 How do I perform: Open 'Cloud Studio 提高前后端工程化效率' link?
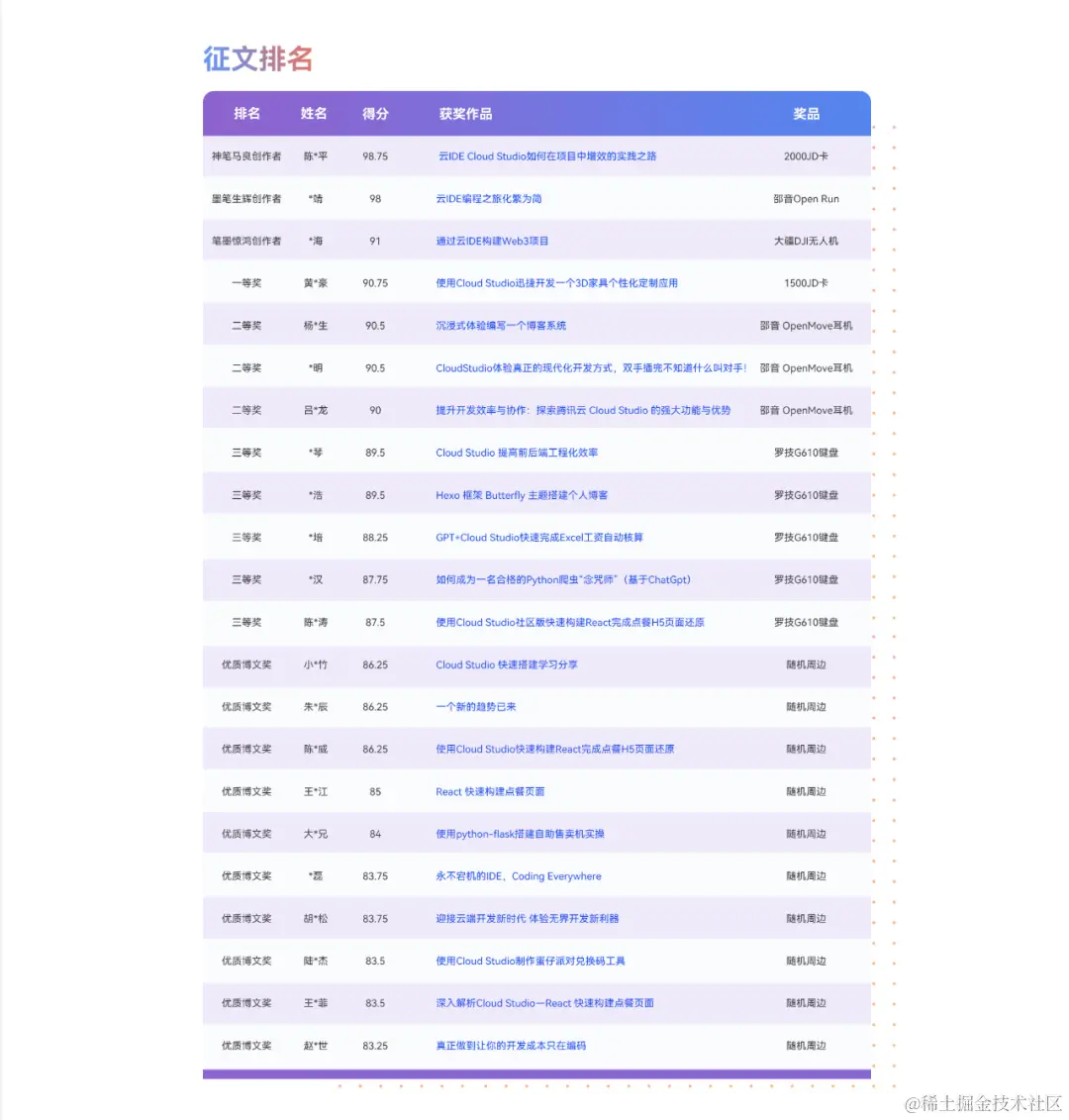coord(517,453)
